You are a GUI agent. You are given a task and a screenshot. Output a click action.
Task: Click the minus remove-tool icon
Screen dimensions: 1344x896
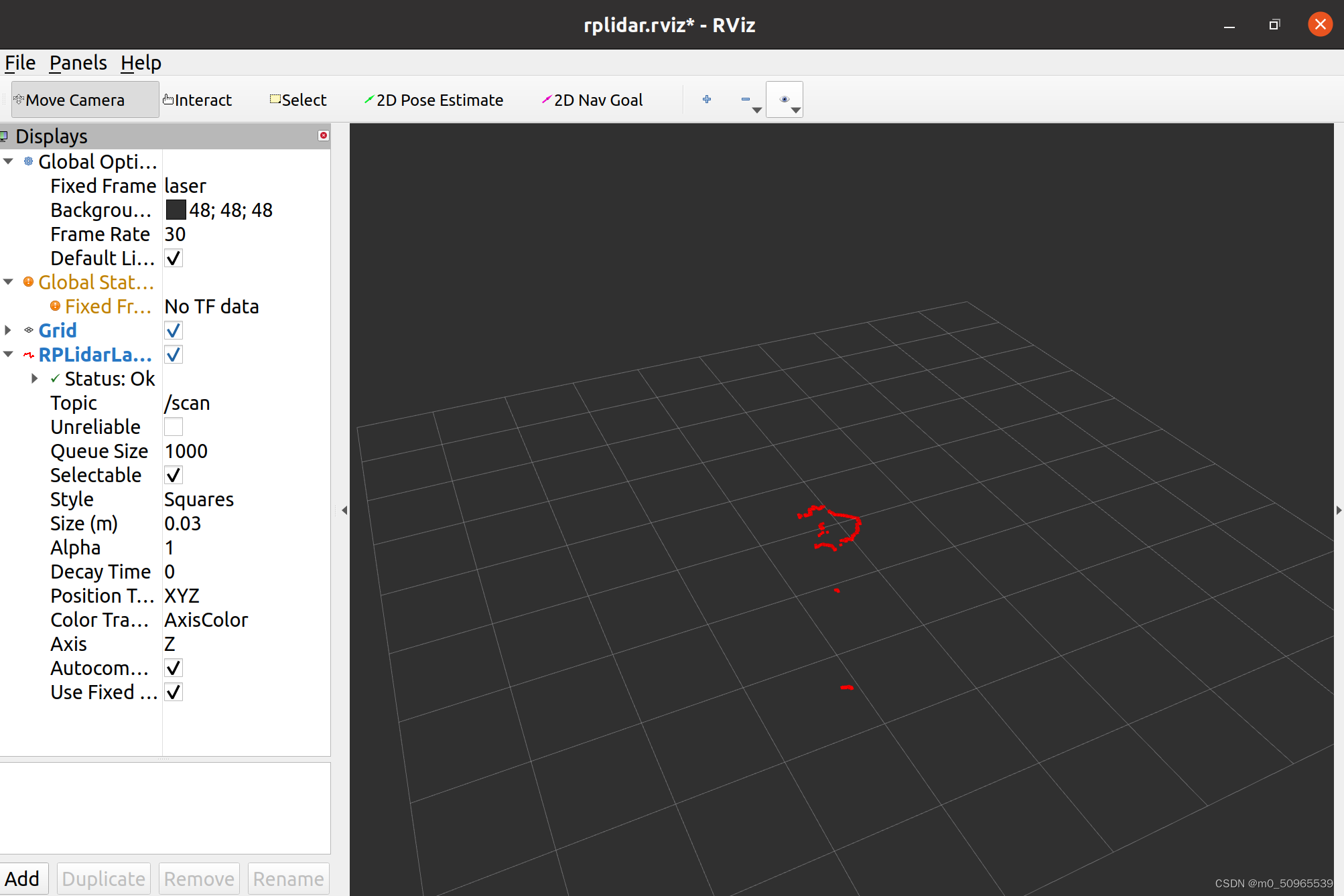coord(746,99)
